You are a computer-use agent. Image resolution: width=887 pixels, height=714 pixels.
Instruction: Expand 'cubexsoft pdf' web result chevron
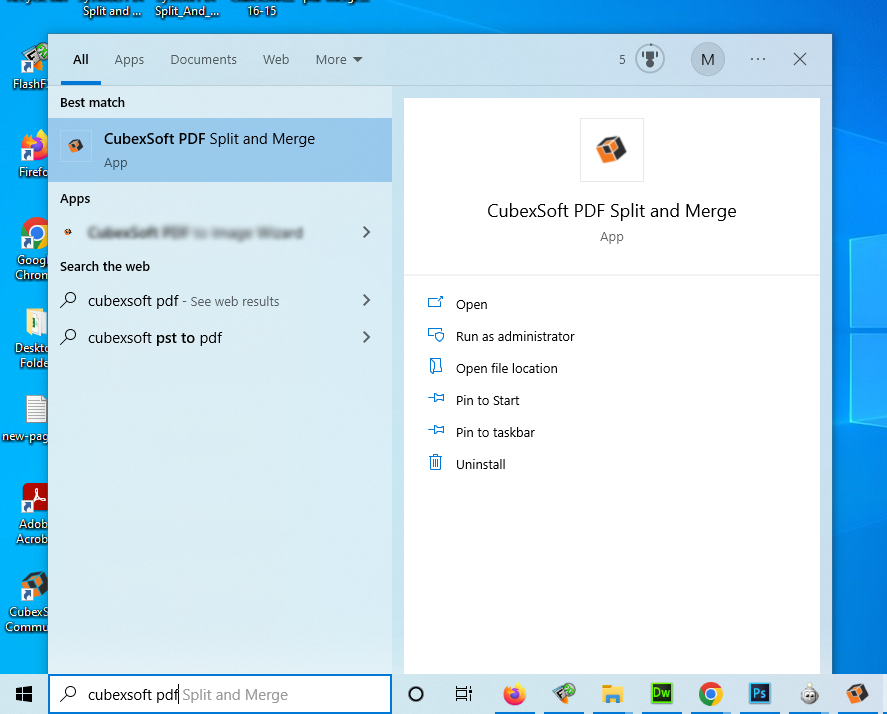(366, 300)
